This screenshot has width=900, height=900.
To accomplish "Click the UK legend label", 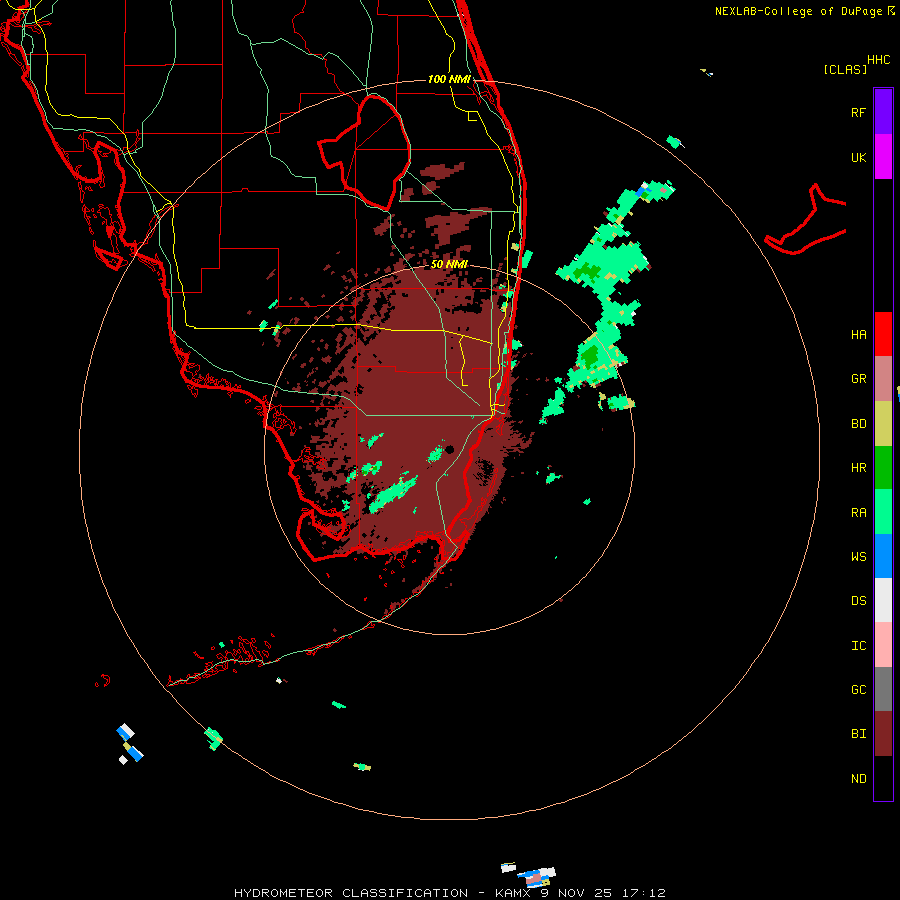I will pyautogui.click(x=858, y=157).
